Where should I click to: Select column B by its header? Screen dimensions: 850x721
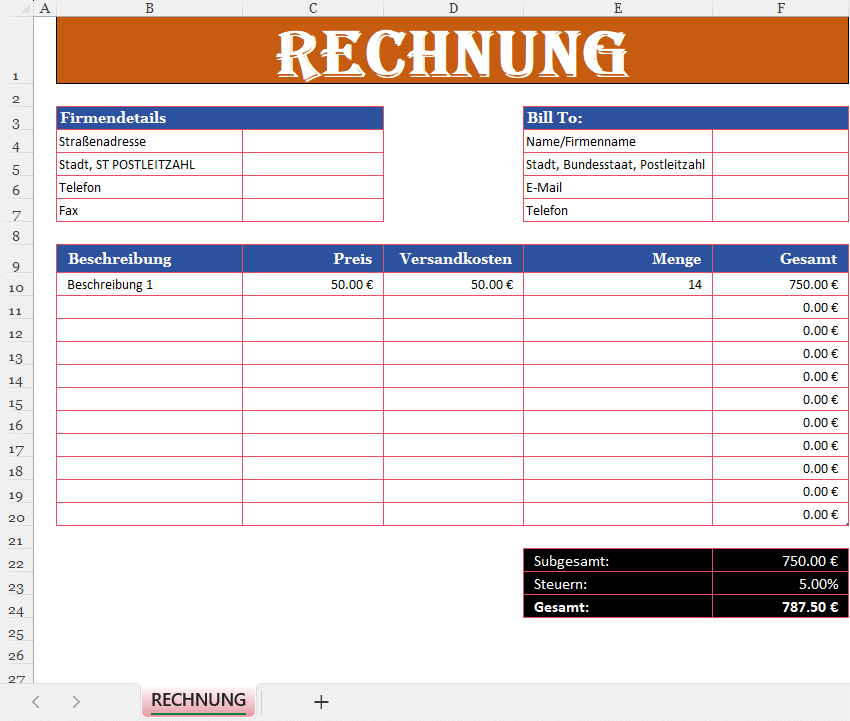pyautogui.click(x=149, y=8)
